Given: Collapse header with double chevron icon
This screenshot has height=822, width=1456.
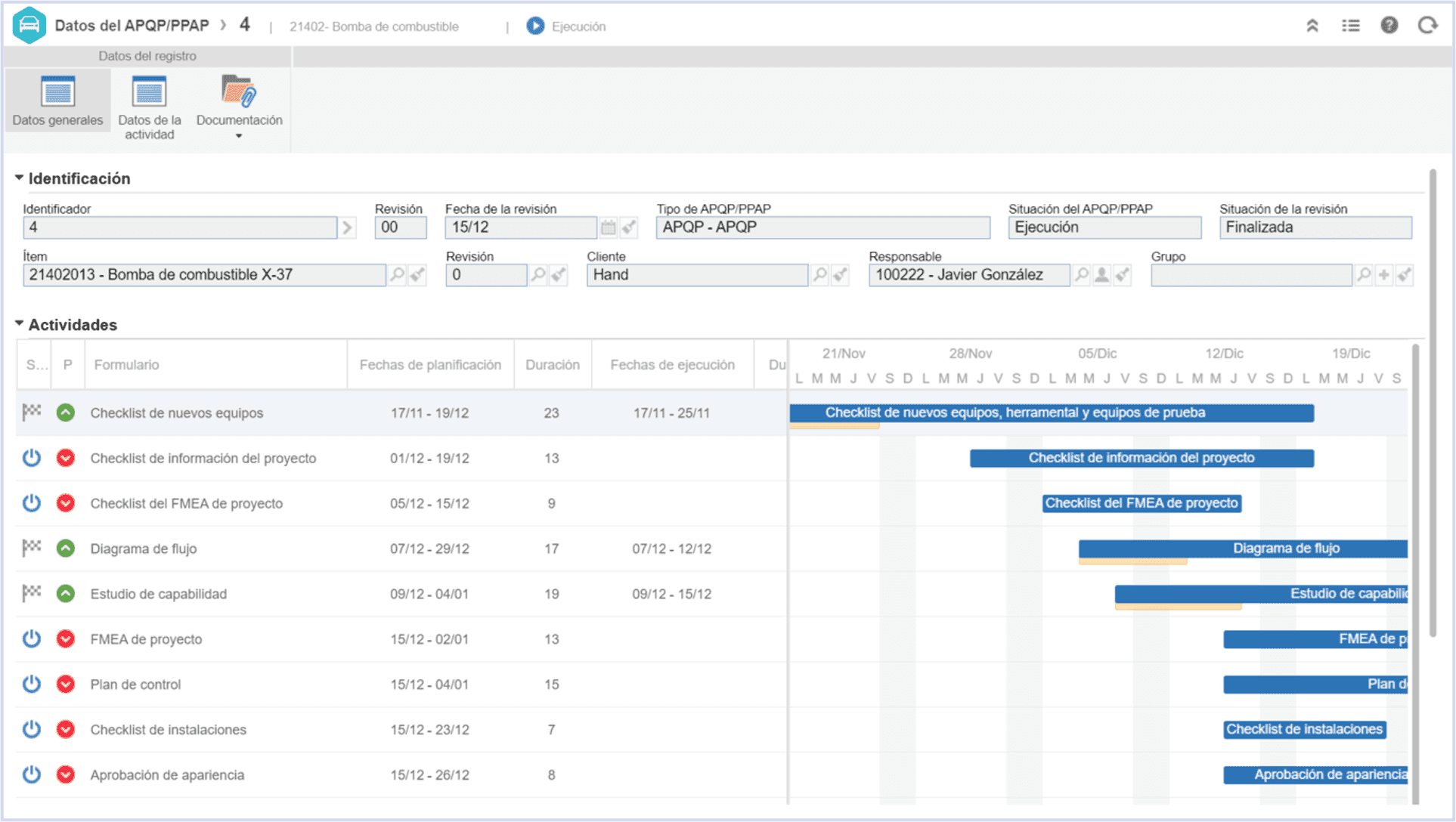Looking at the screenshot, I should (1312, 26).
